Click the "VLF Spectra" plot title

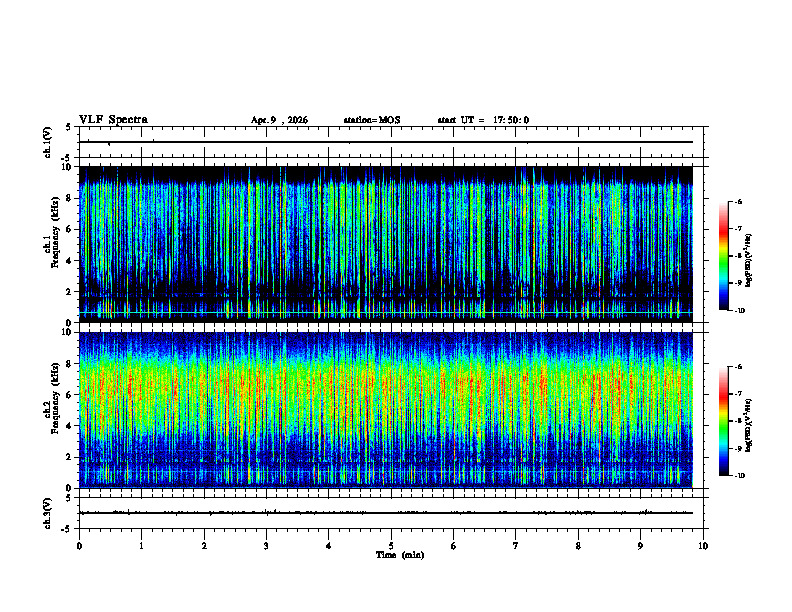pos(113,120)
